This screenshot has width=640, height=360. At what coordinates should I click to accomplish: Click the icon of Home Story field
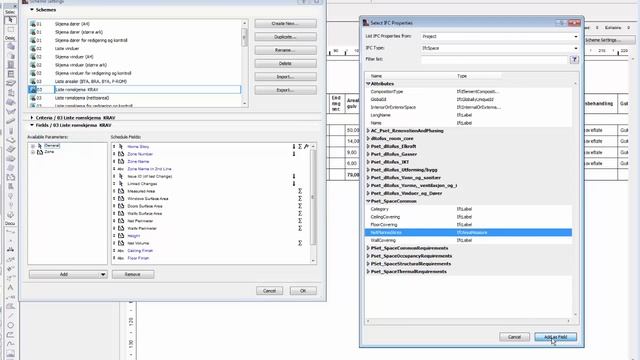[x=121, y=147]
